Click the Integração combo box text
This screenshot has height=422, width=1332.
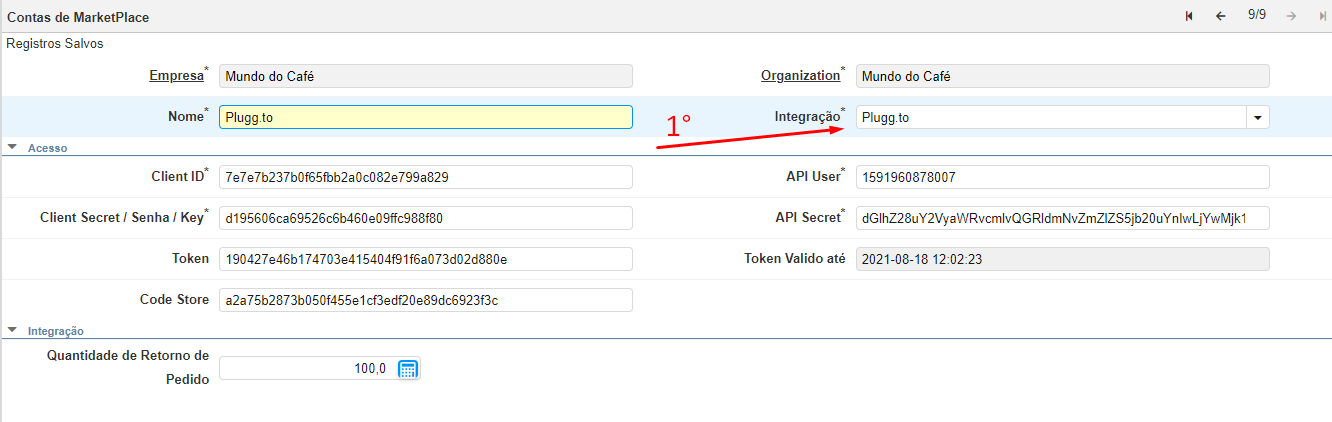pyautogui.click(x=1050, y=117)
